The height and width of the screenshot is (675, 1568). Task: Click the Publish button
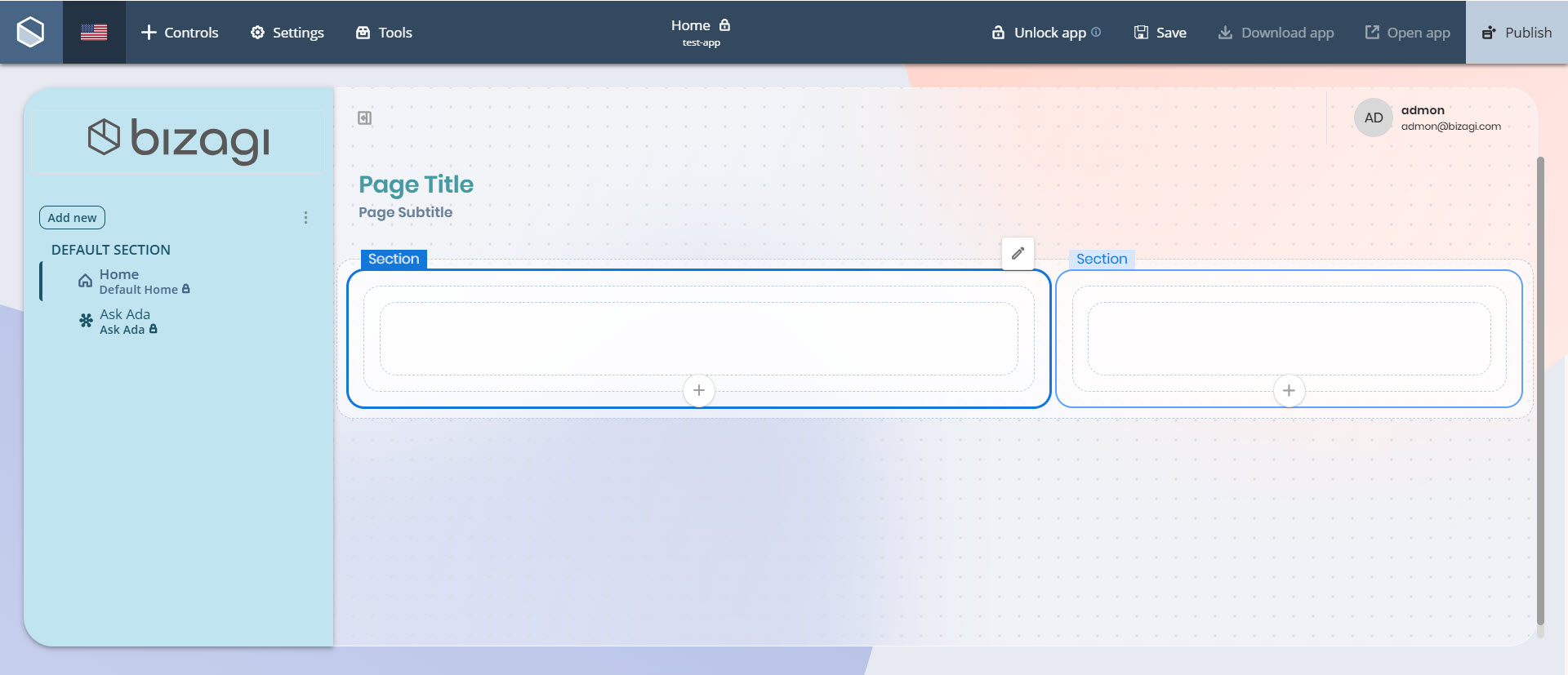click(x=1517, y=33)
